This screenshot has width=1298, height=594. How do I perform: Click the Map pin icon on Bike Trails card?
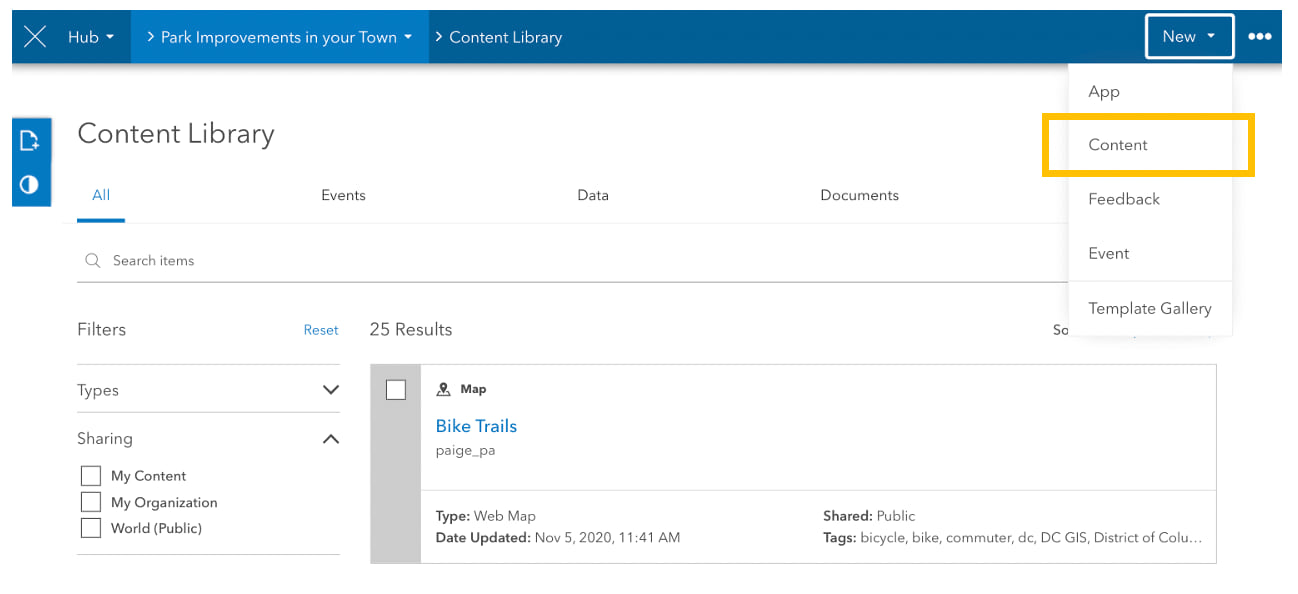click(x=444, y=389)
